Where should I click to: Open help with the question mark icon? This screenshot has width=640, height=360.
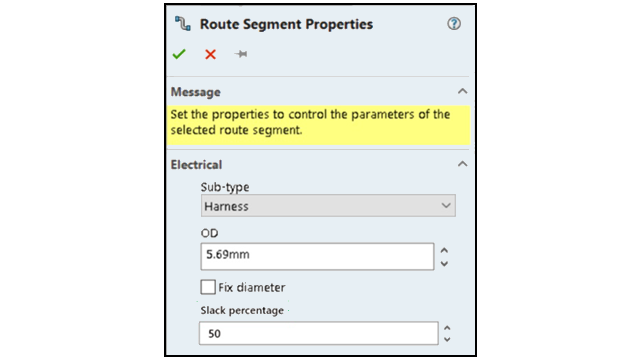click(454, 24)
